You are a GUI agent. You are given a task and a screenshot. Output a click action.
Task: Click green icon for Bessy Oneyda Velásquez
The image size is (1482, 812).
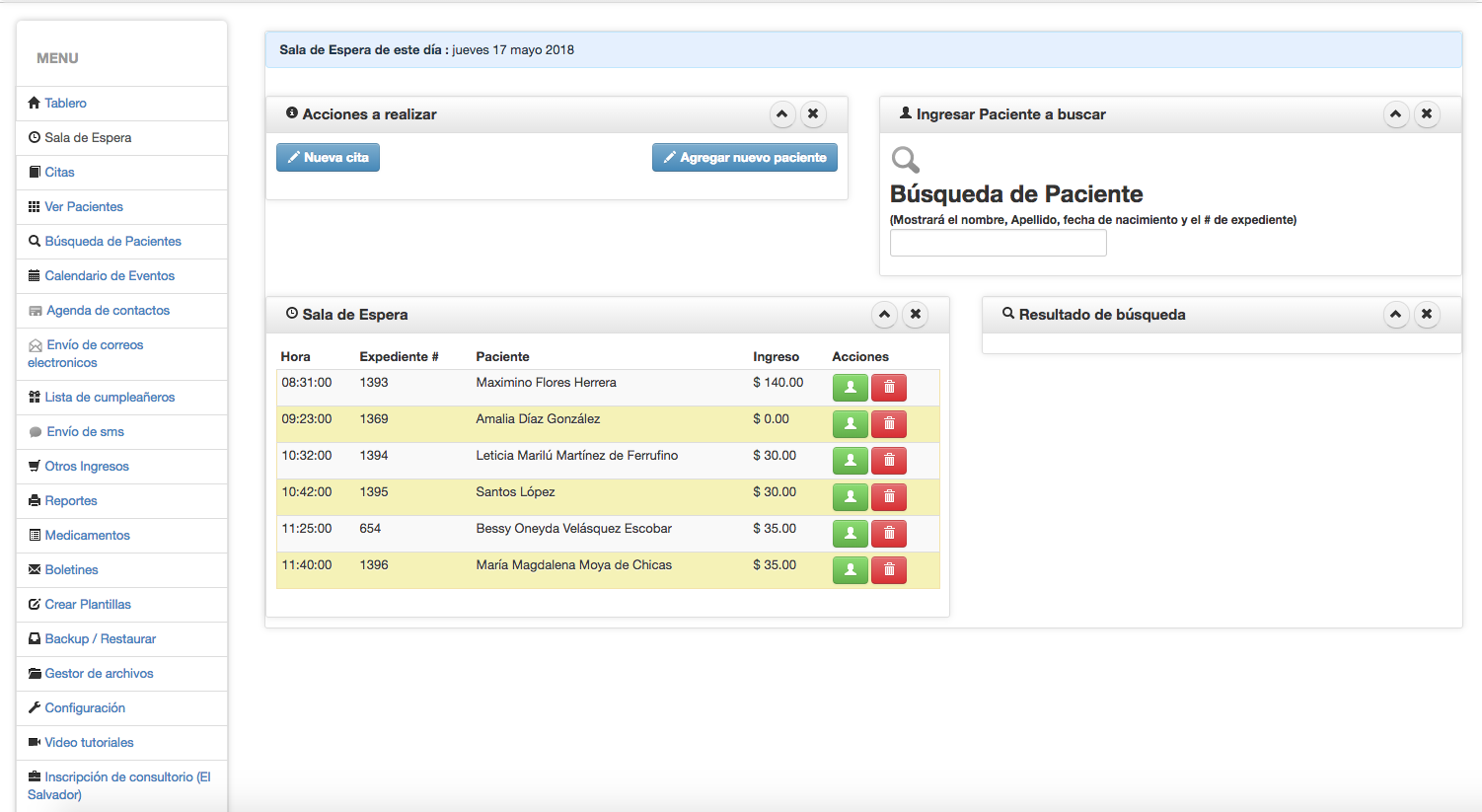850,534
